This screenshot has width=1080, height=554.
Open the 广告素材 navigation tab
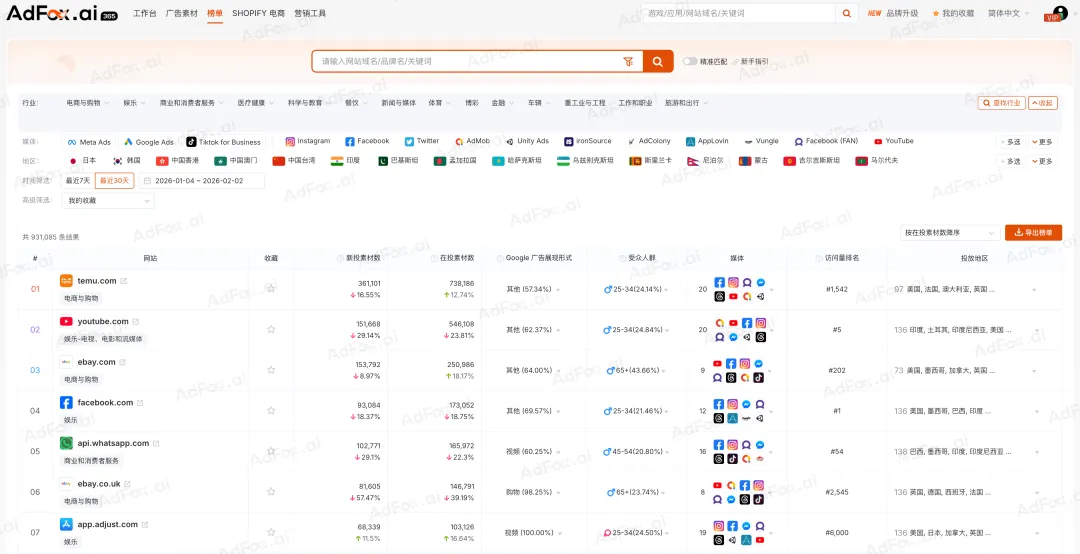pyautogui.click(x=181, y=13)
